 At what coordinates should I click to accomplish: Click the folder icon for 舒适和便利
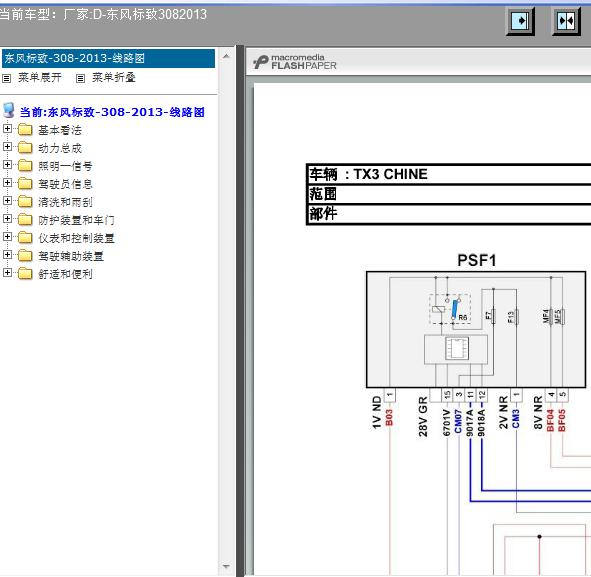(25, 274)
